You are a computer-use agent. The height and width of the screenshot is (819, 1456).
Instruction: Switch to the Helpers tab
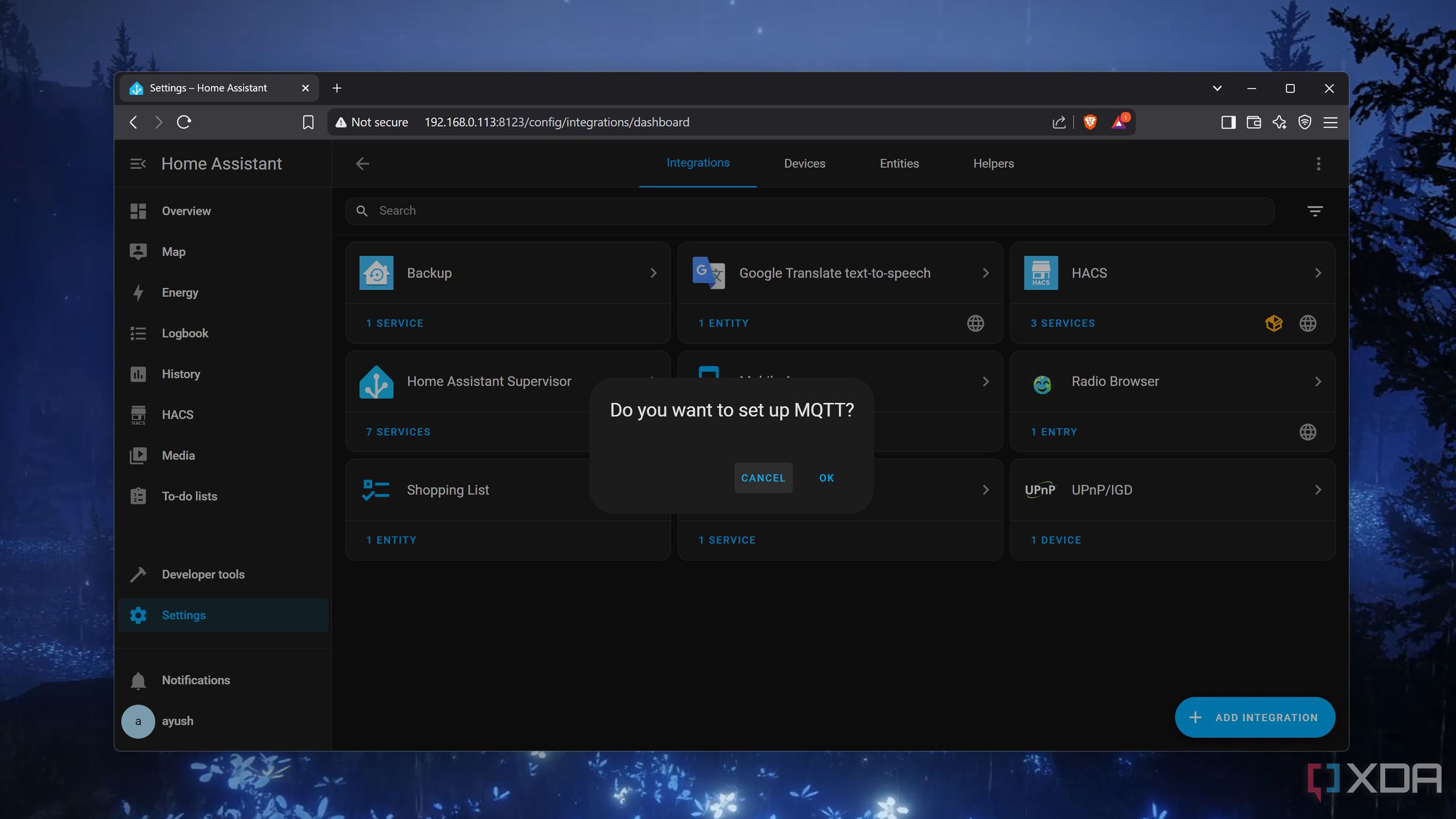point(993,164)
